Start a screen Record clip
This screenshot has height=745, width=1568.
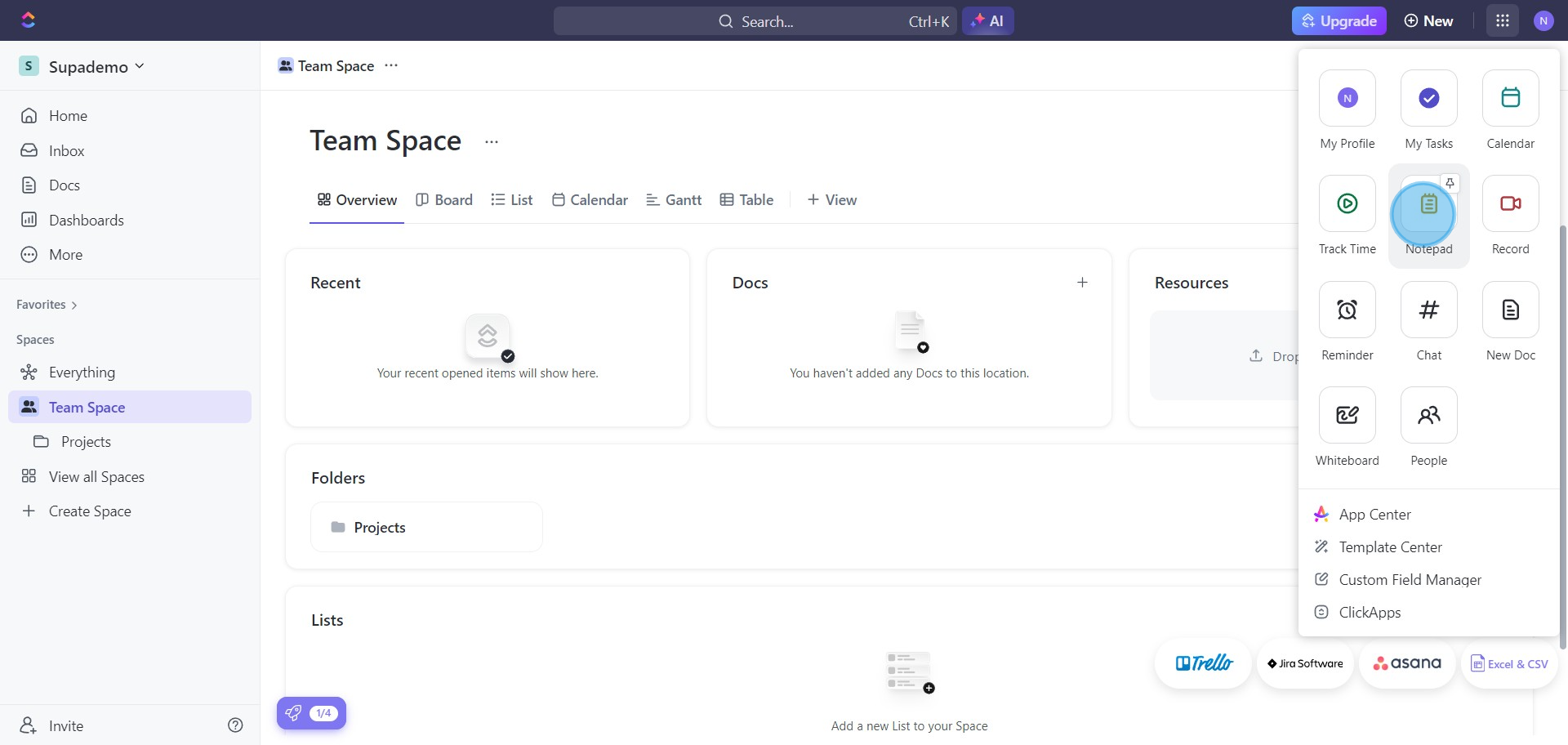tap(1510, 216)
